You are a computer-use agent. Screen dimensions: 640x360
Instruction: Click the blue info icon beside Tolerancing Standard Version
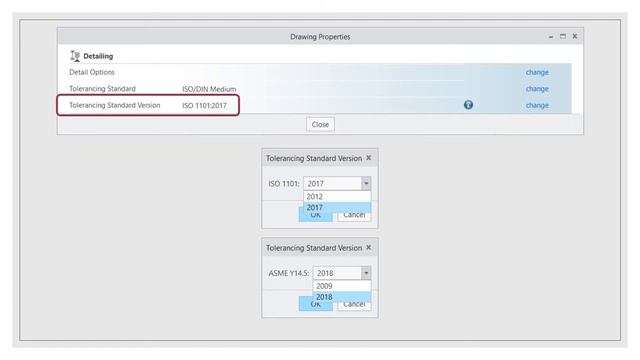click(468, 105)
